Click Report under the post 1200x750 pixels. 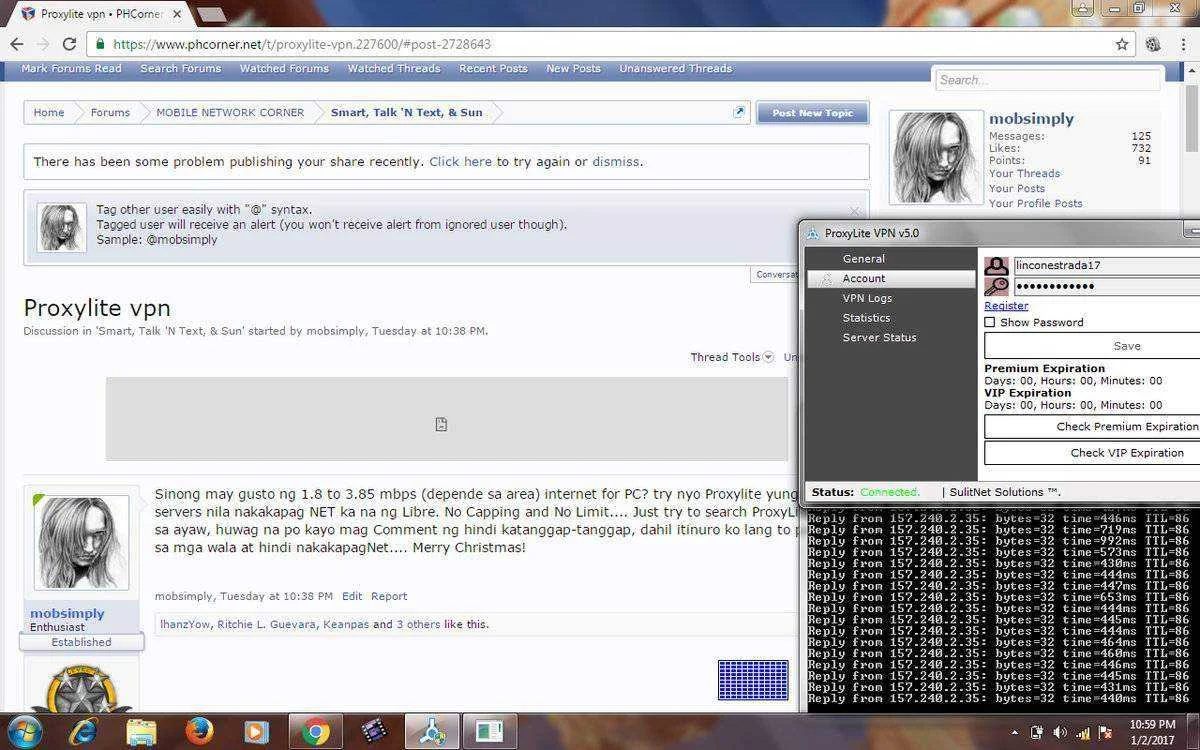pyautogui.click(x=389, y=596)
